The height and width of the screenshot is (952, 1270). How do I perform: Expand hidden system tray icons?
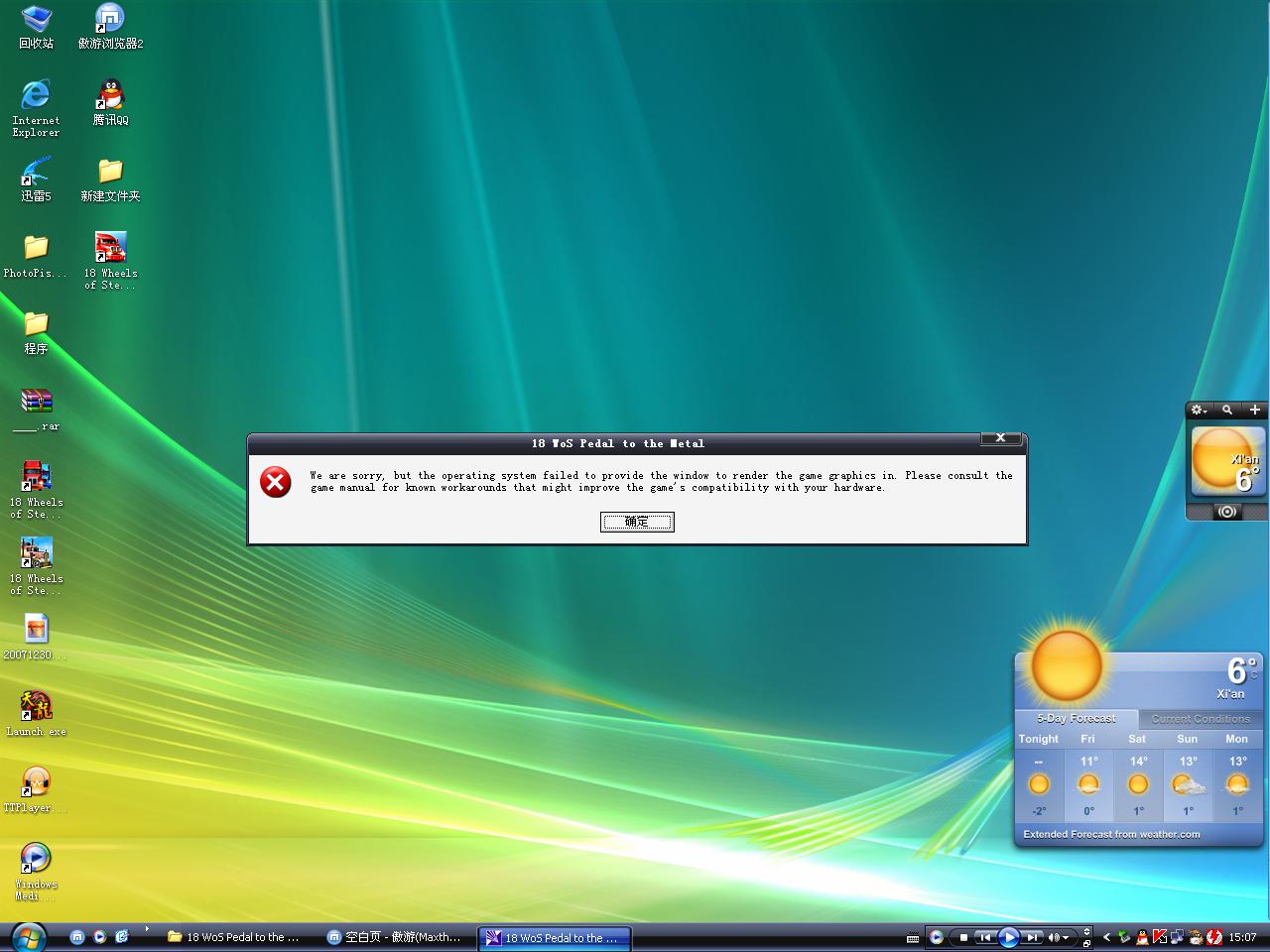tap(1106, 937)
